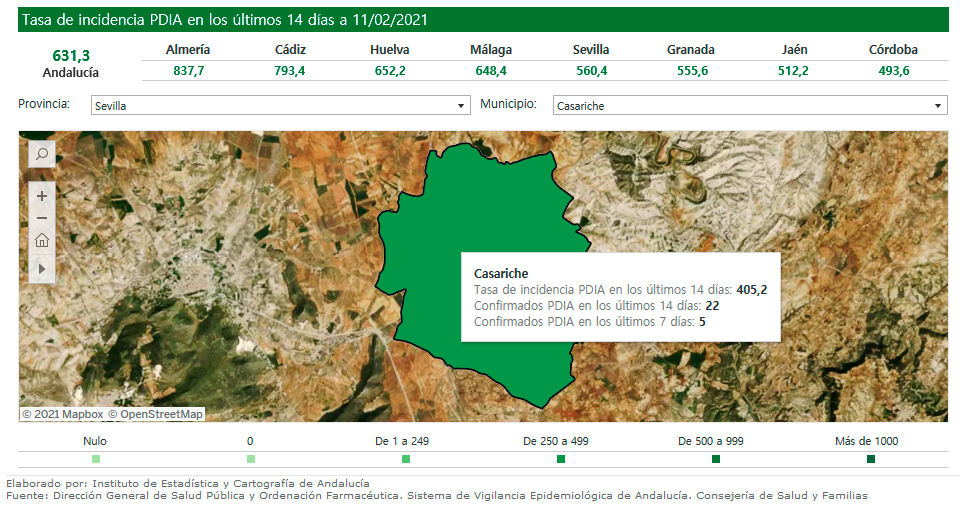Screen dimensions: 960x510
Task: Open the Mapbox attribution link
Action: (77, 414)
